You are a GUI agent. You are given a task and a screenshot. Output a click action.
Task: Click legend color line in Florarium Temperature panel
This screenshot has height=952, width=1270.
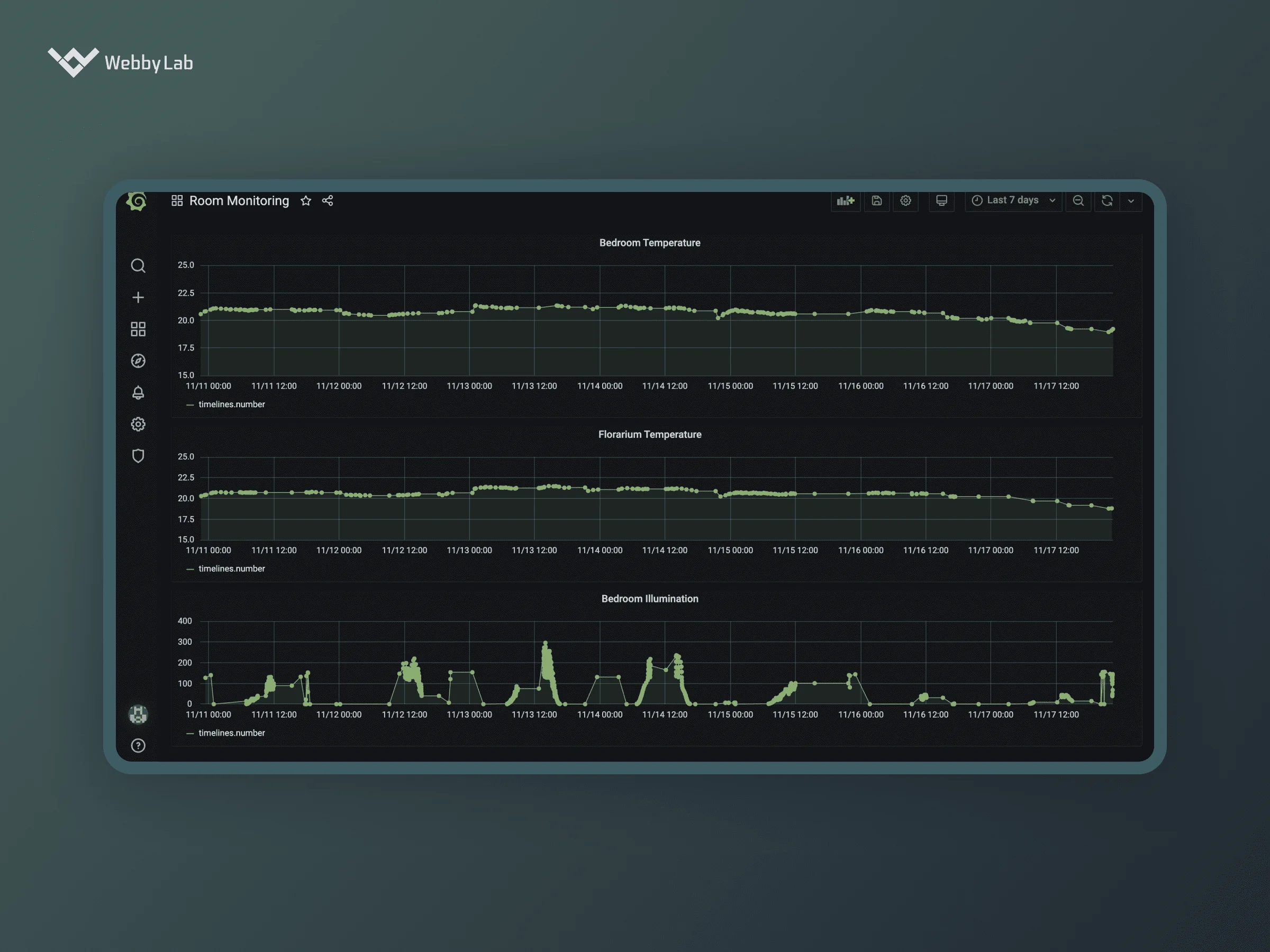(190, 569)
